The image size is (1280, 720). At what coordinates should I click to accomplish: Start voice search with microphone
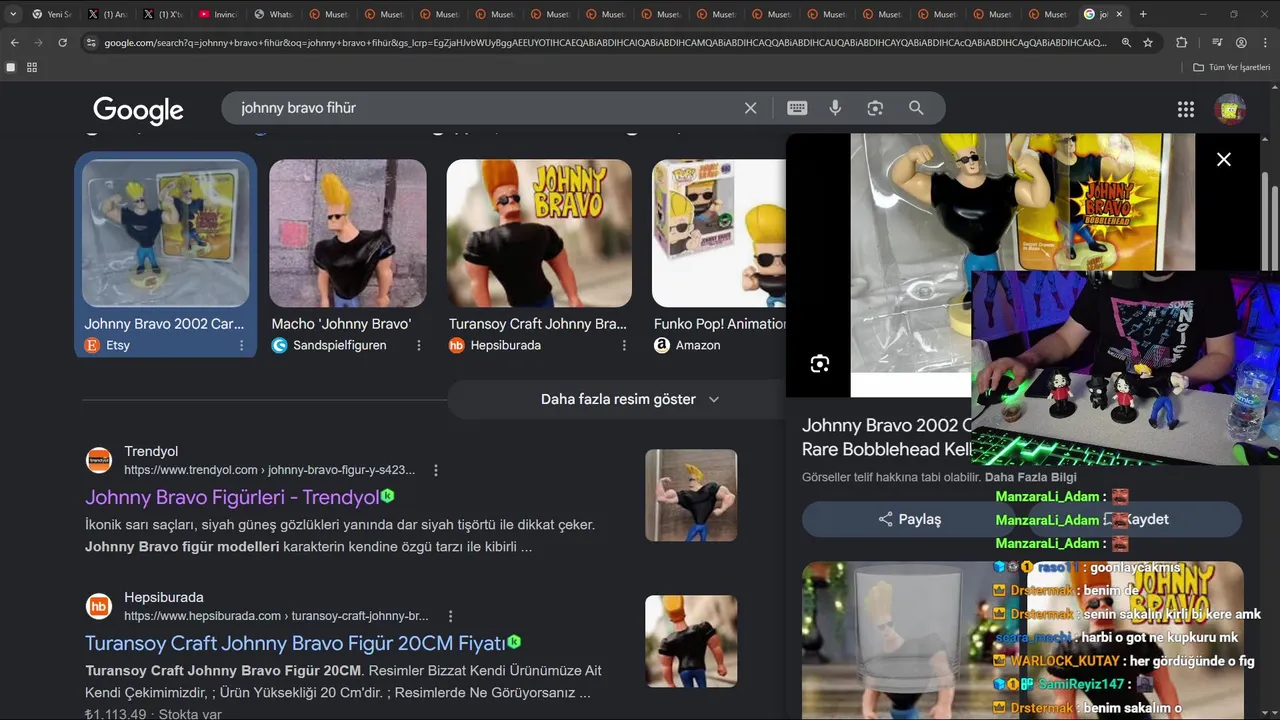coord(835,108)
